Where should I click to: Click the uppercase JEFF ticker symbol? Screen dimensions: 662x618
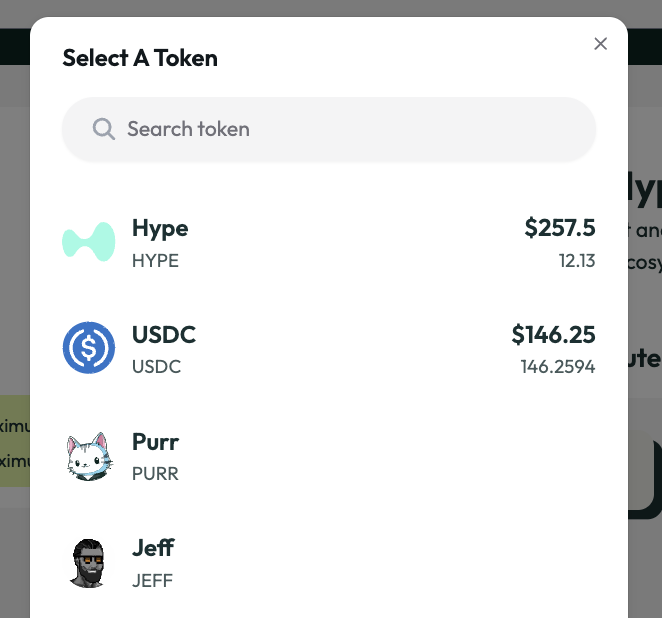tap(152, 579)
